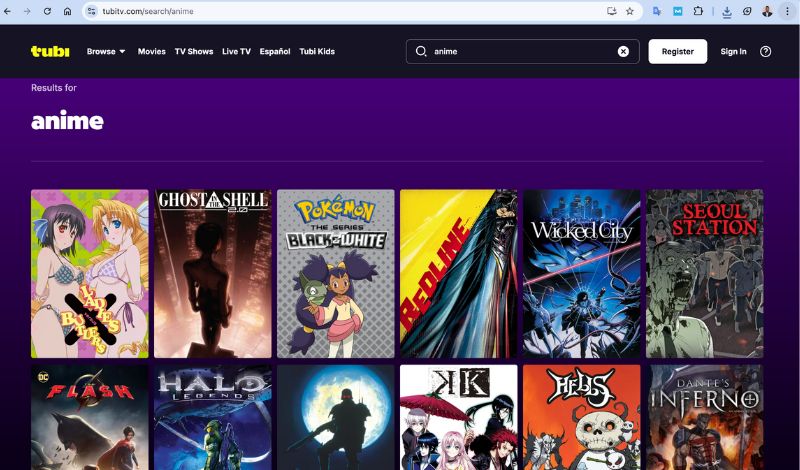The width and height of the screenshot is (800, 470).
Task: Open the Google Translate extension icon
Action: (x=657, y=11)
